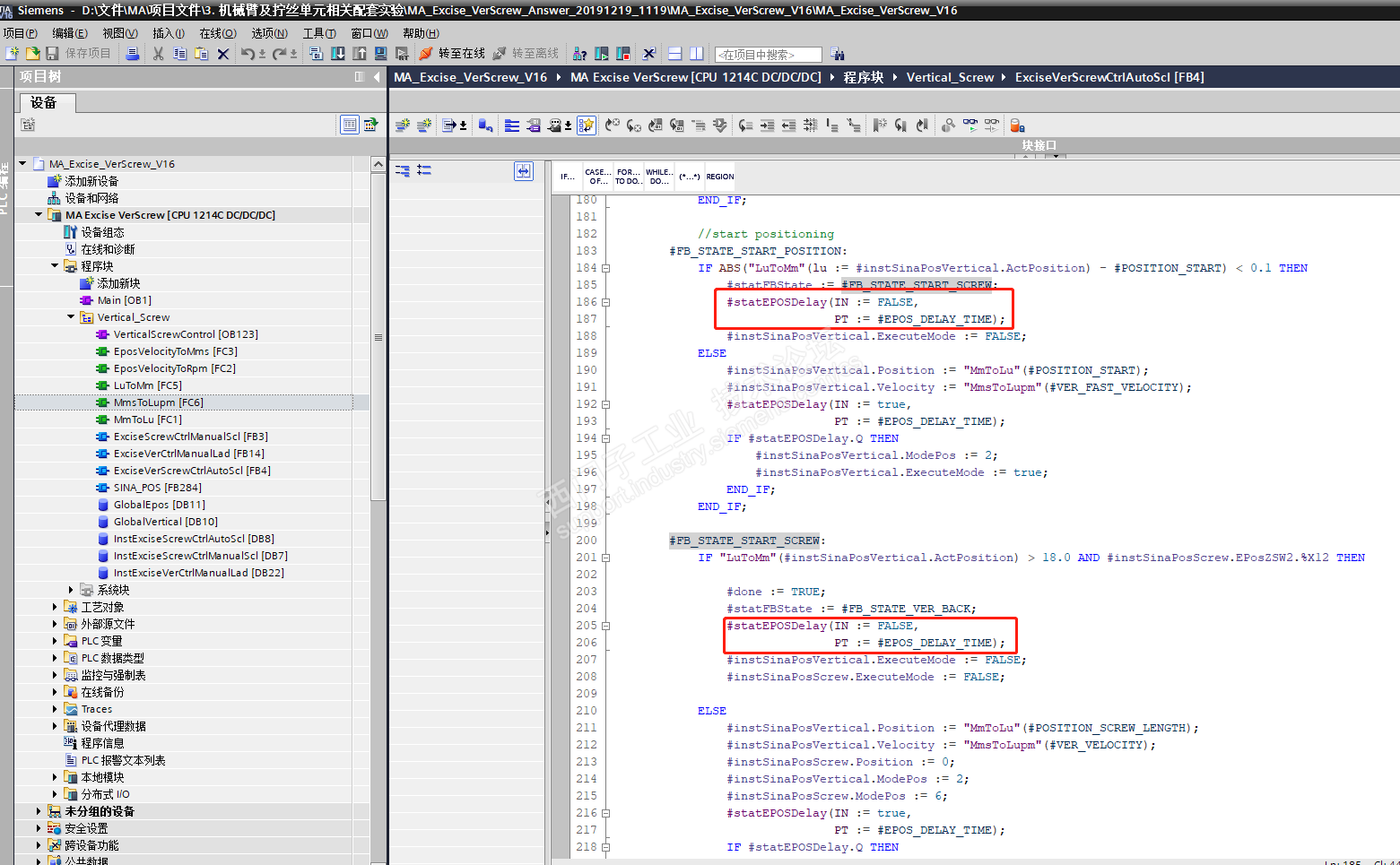
Task: Toggle the favorites display icon in editor toolbar
Action: [x=586, y=125]
